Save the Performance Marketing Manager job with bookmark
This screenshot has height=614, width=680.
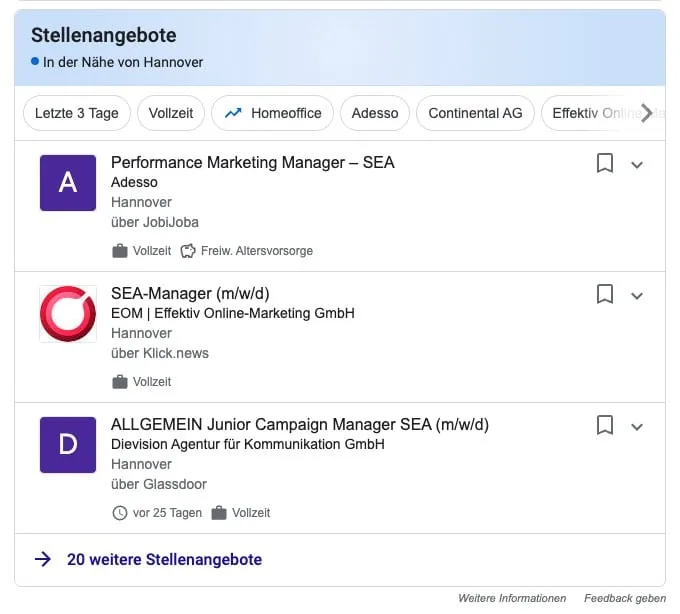click(605, 163)
